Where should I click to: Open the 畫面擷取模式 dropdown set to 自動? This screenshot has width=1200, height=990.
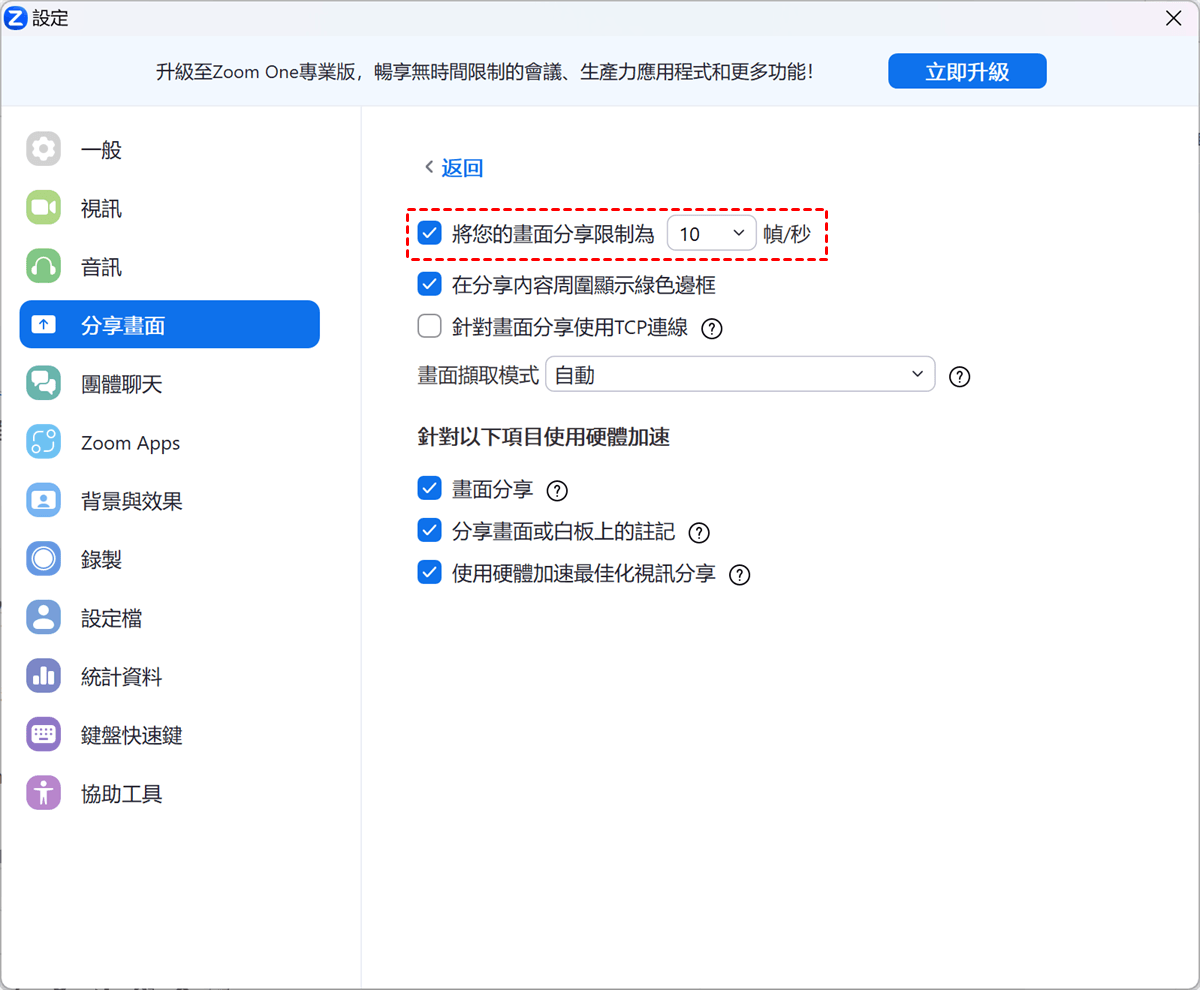pos(740,374)
